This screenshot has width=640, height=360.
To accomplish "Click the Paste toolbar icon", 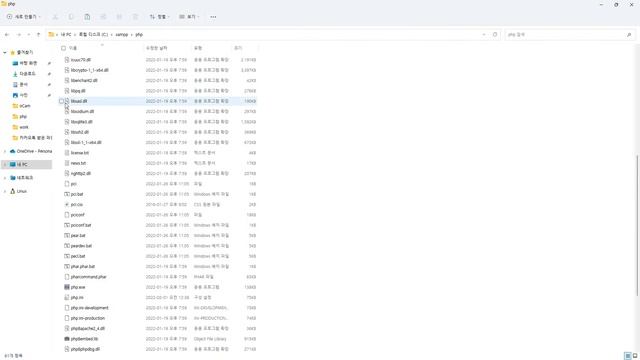I will click(x=87, y=17).
